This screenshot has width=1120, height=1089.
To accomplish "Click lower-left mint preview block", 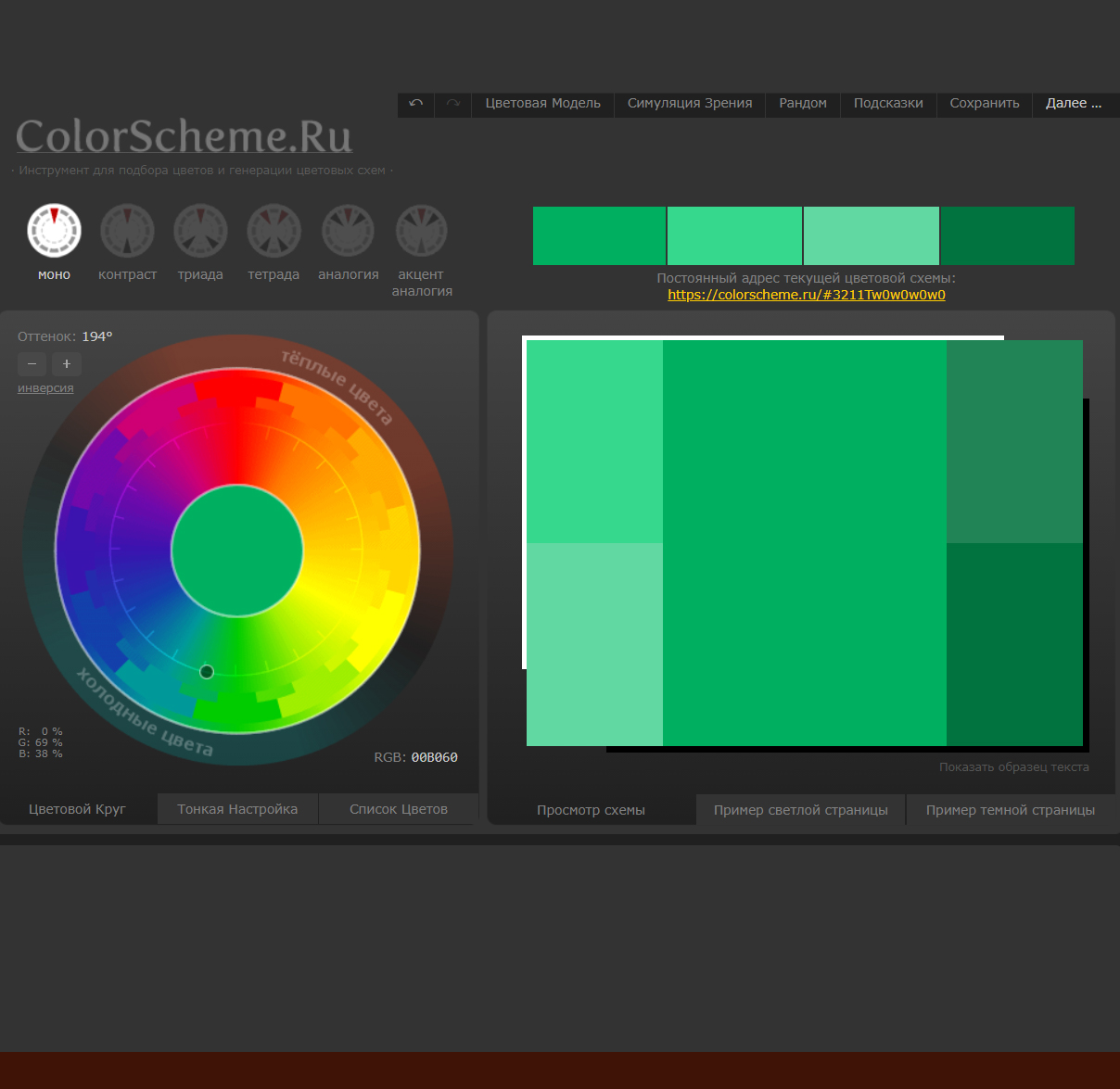I will click(x=594, y=644).
